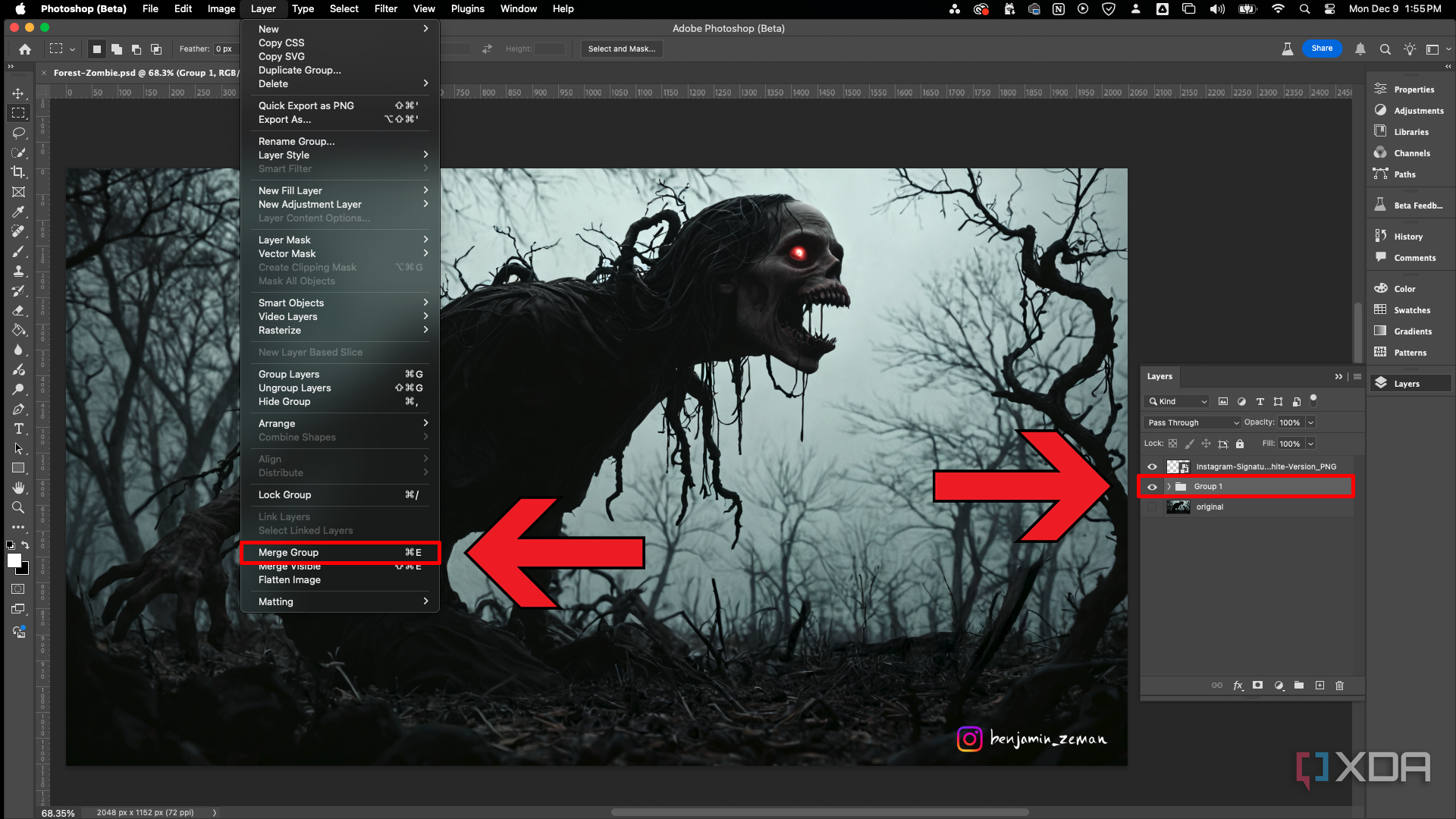
Task: Create new layer icon in Layers panel
Action: tap(1319, 686)
